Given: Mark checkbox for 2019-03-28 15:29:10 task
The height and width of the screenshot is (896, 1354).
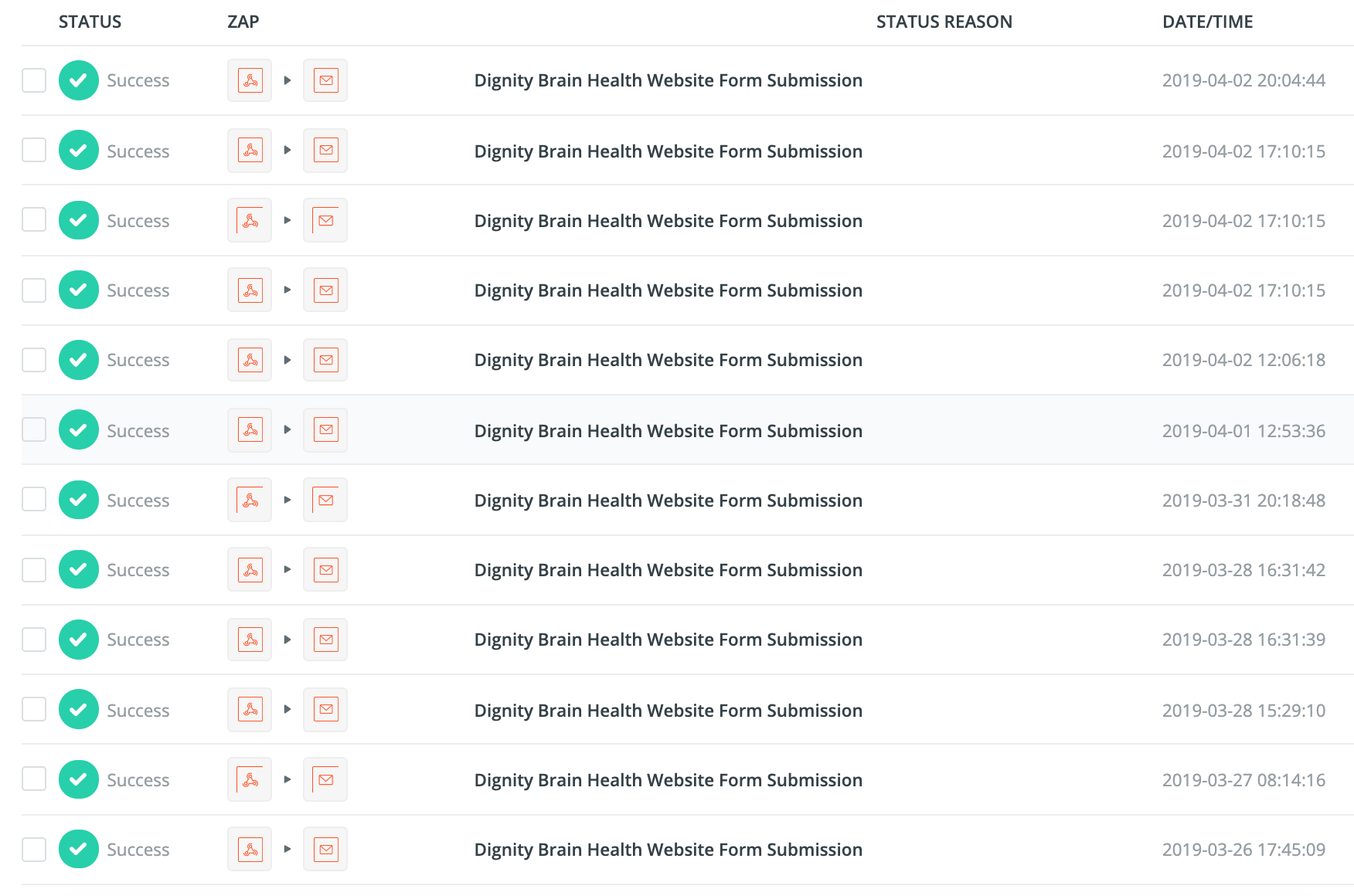Looking at the screenshot, I should tap(34, 709).
